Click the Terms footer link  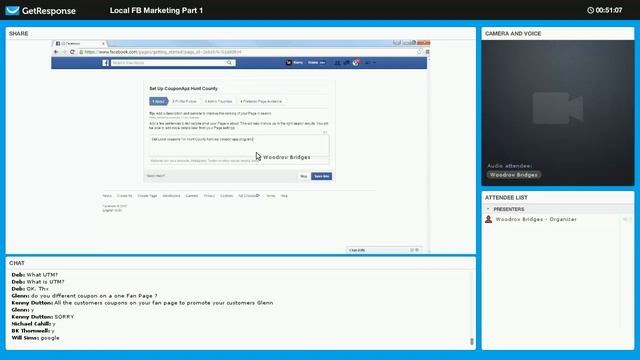click(x=271, y=196)
